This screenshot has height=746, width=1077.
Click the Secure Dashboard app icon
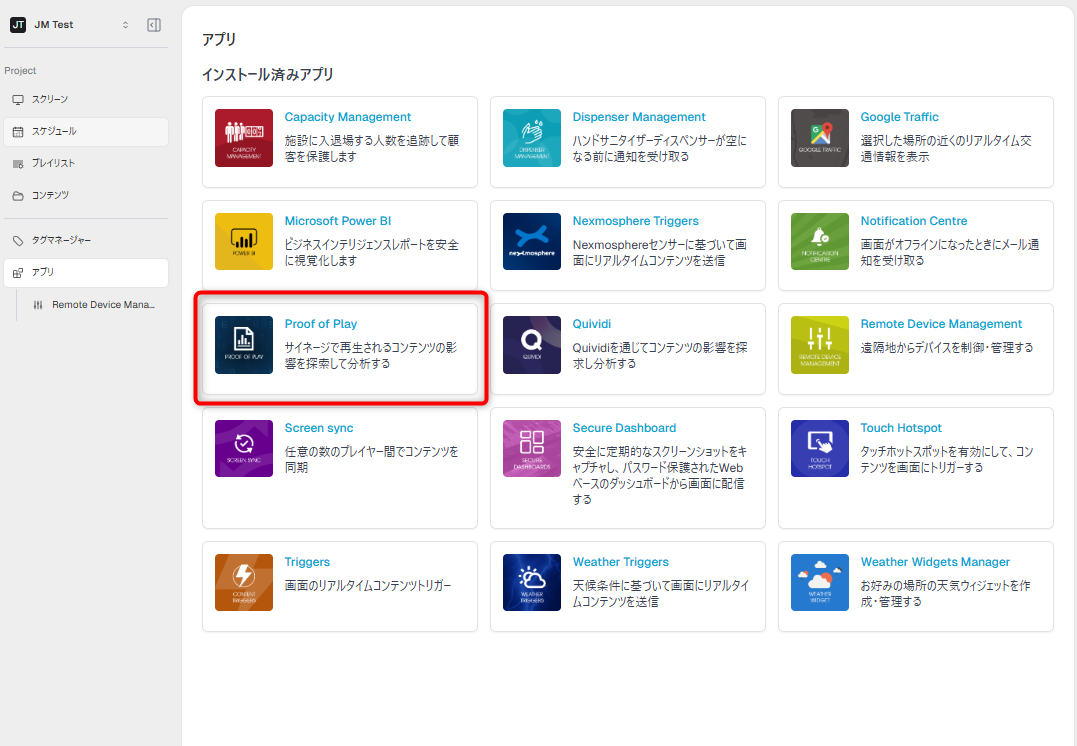coord(532,449)
